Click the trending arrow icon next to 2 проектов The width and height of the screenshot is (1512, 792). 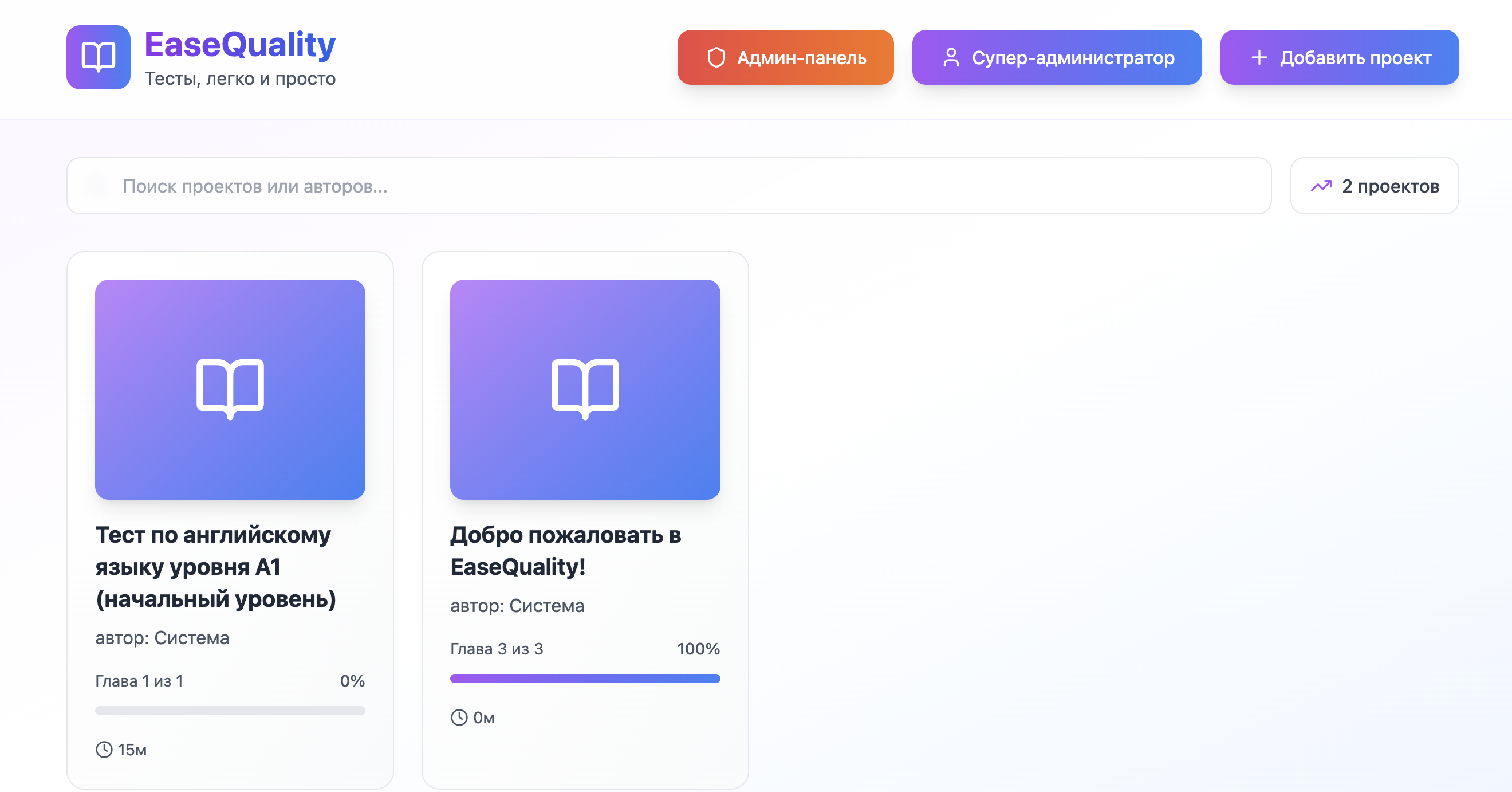(x=1321, y=186)
